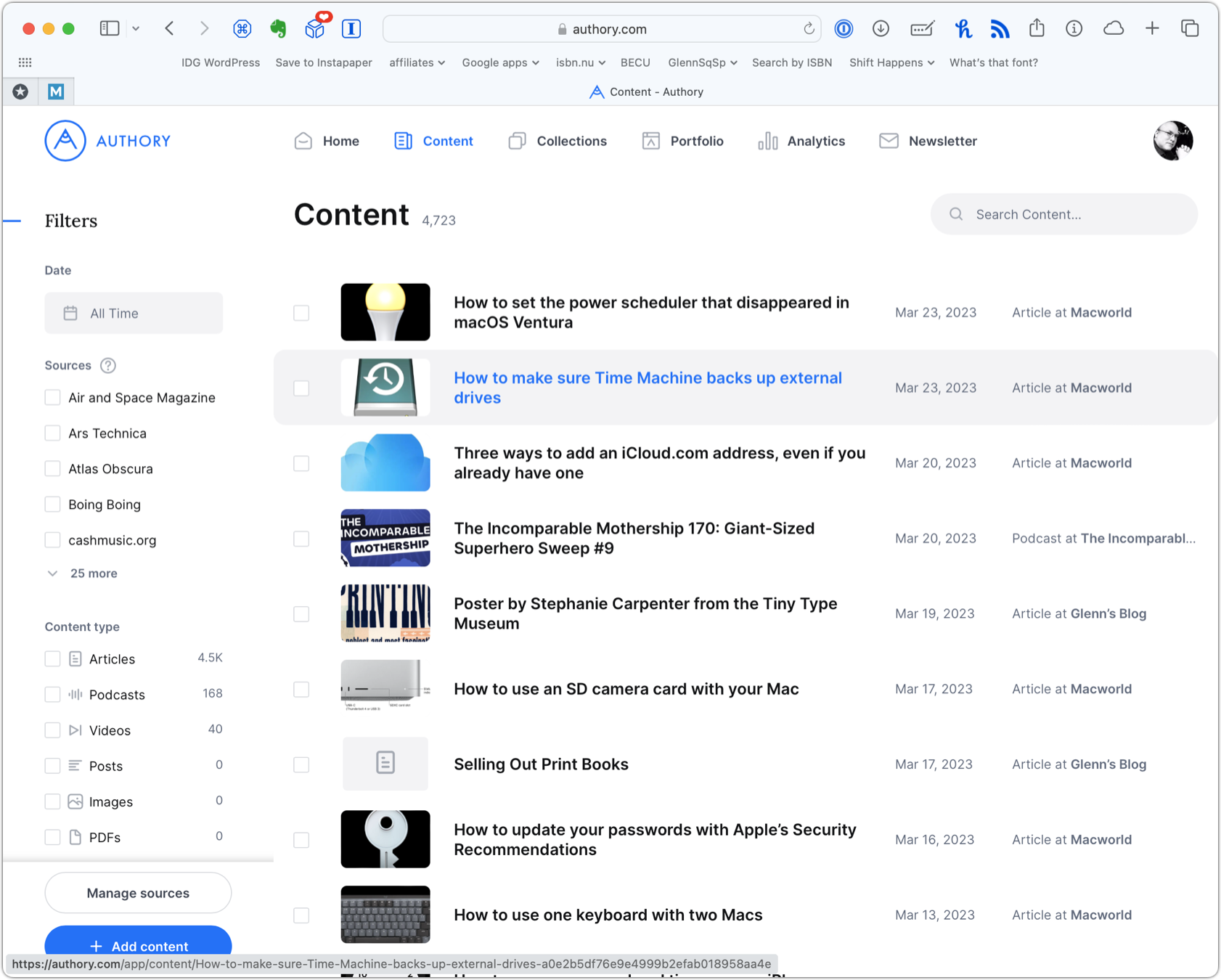Screen dimensions: 1221x980
Task: Open affiliates bookmarks dropdown
Action: [x=417, y=62]
